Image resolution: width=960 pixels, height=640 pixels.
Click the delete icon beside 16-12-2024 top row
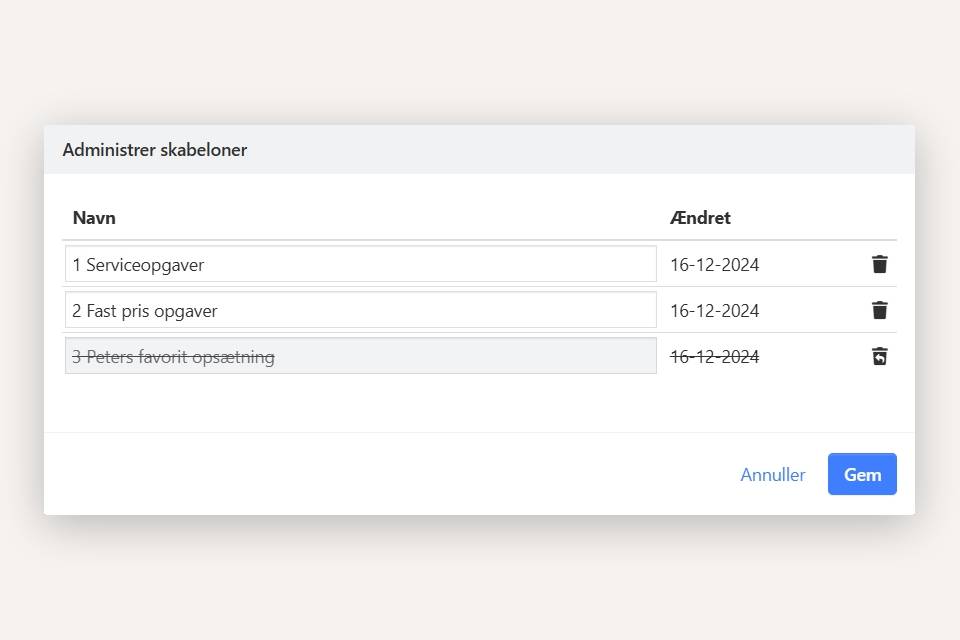879,264
